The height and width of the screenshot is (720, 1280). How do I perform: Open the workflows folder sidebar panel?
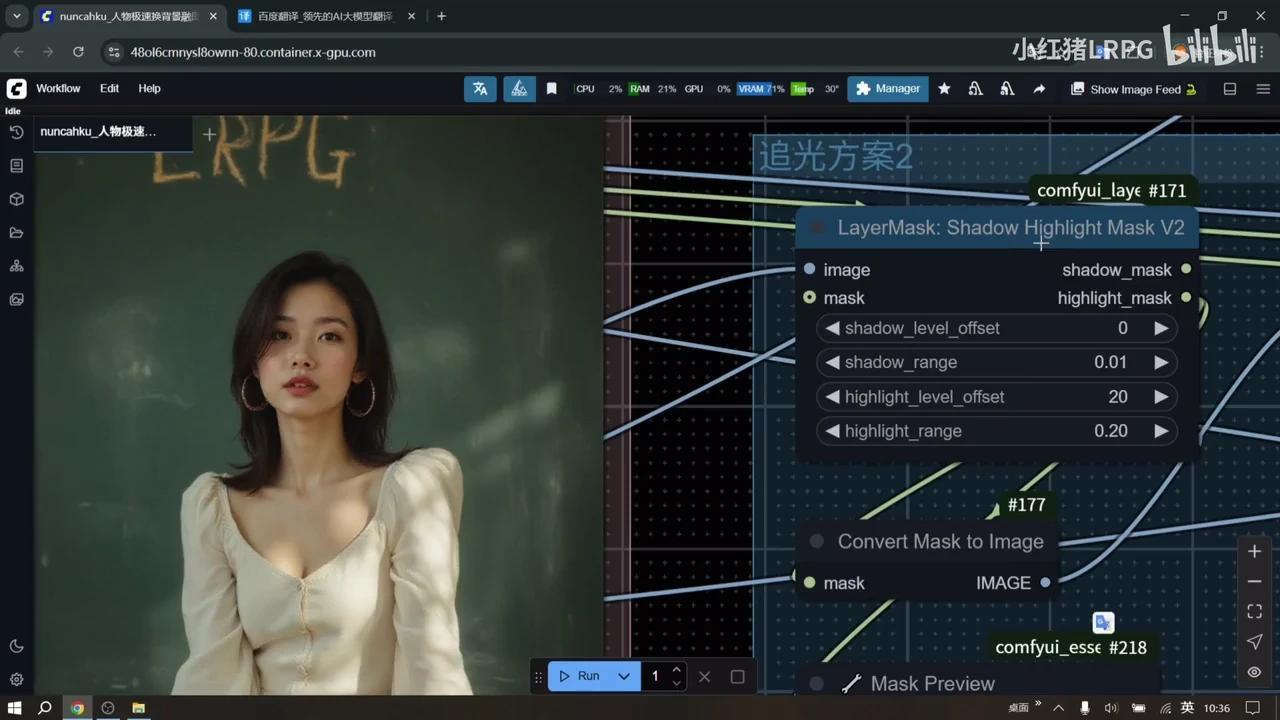(x=16, y=232)
